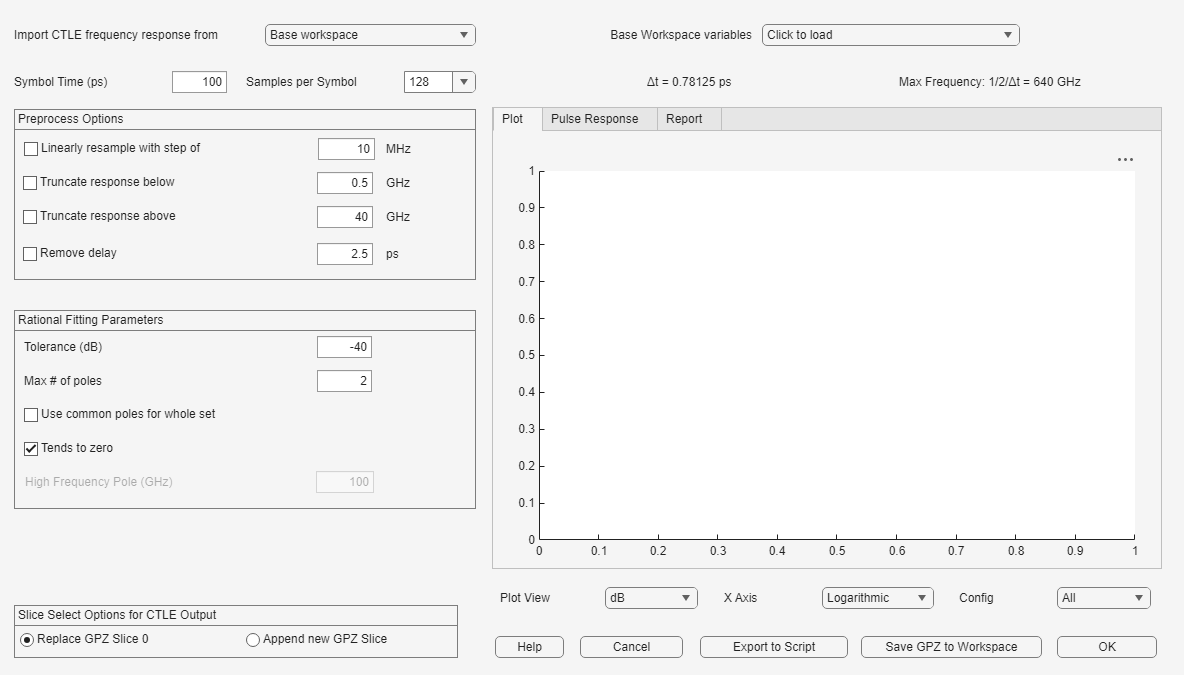Click the Remove delay 2.5 ps field
This screenshot has height=675, width=1184.
pos(345,254)
